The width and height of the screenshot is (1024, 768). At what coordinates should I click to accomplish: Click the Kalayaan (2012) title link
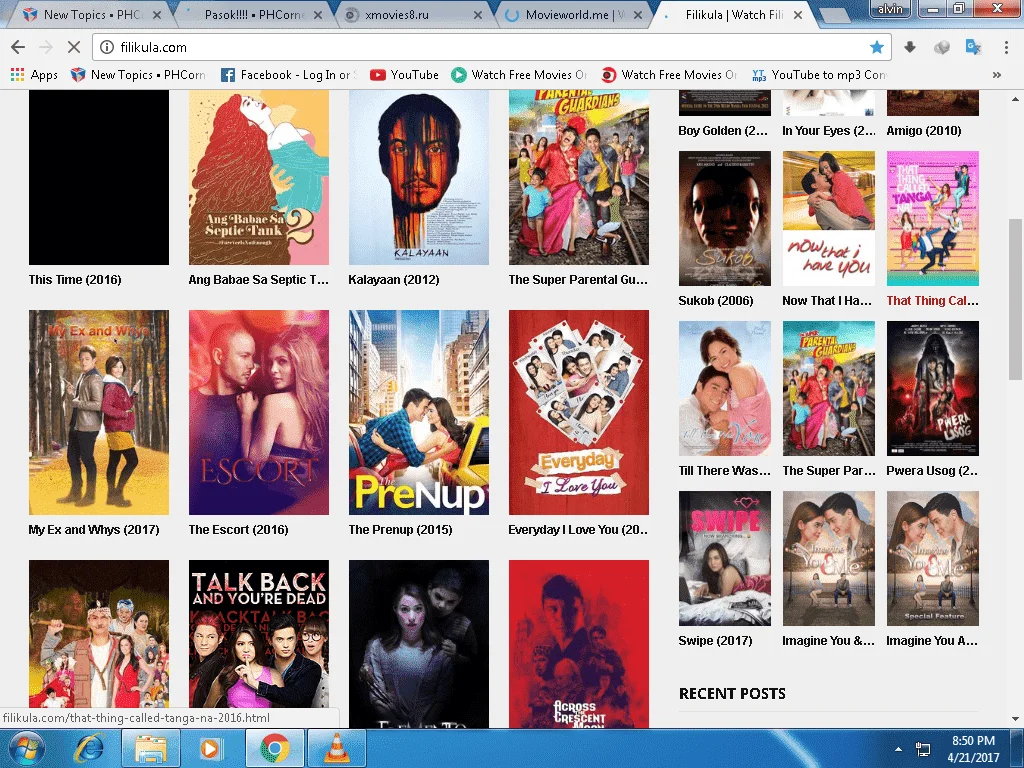click(x=394, y=280)
